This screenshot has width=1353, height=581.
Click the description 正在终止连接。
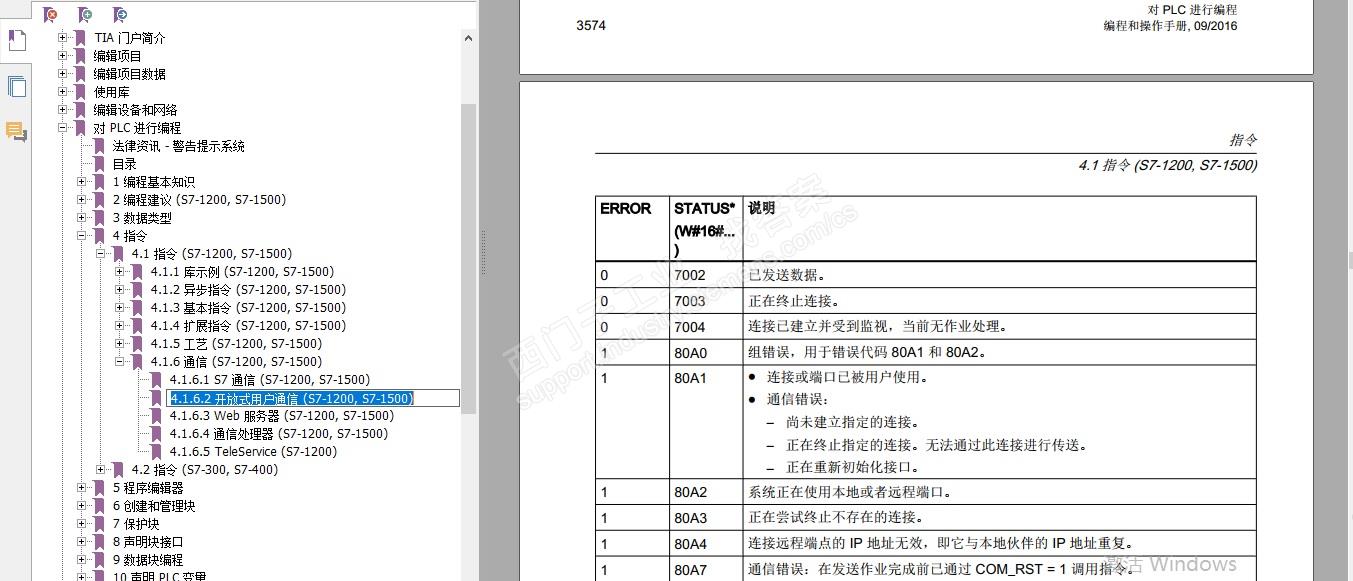[794, 301]
